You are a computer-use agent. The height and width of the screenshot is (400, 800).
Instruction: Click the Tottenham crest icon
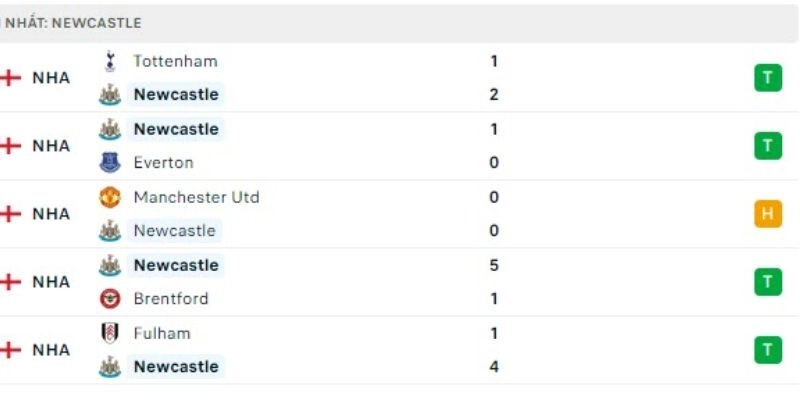coord(110,61)
